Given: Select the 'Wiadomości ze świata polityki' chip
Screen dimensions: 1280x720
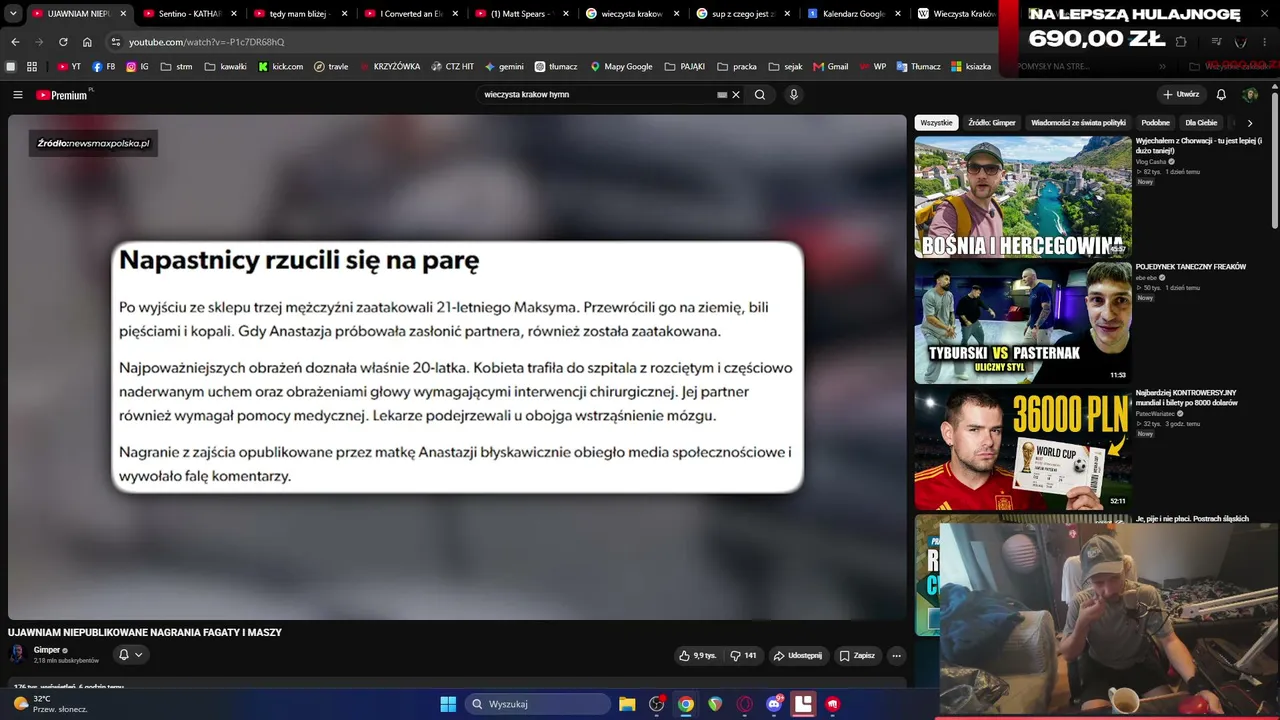Looking at the screenshot, I should click(1078, 122).
